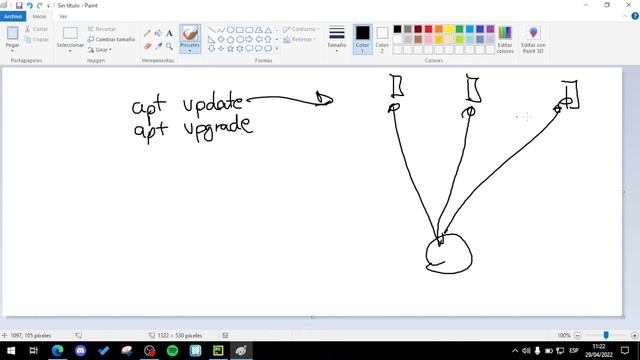Select Color 1 foreground box
Screen dimensions: 640x360
(362, 39)
